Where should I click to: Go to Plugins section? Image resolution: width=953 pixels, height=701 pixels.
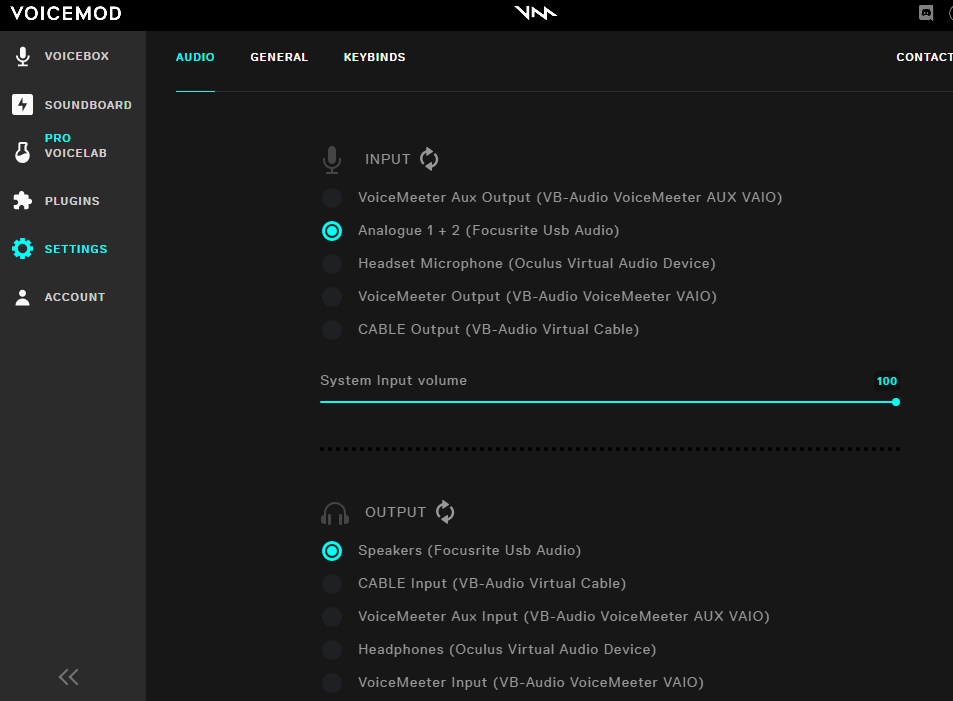pos(72,201)
